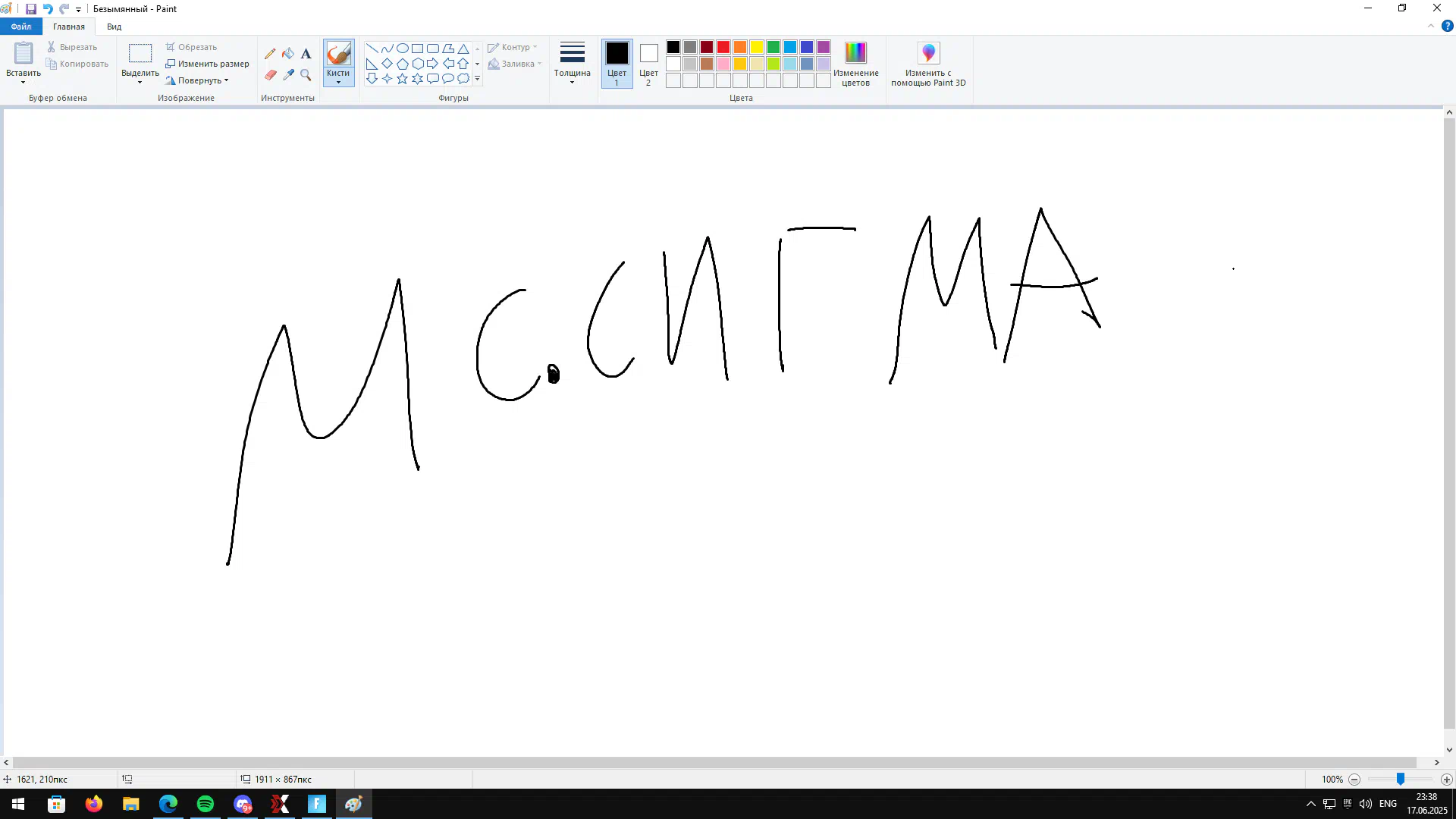Select the Color picker eyedropper tool
The width and height of the screenshot is (1456, 819).
tap(288, 75)
